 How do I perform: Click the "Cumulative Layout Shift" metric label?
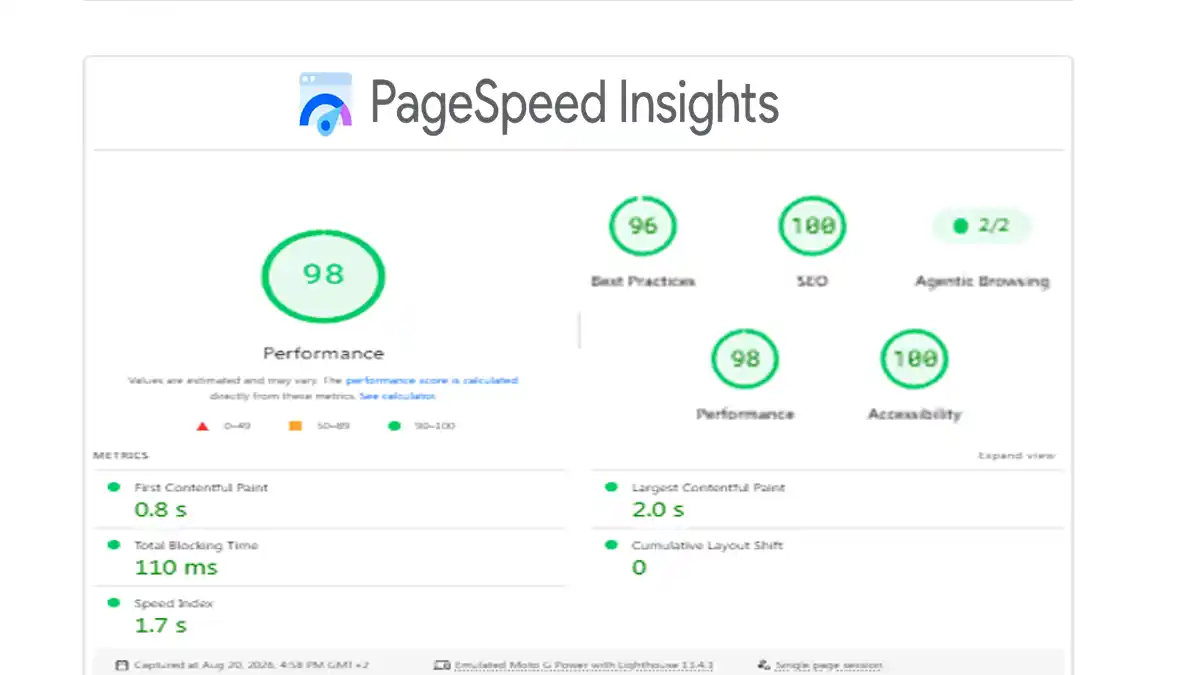(x=707, y=546)
